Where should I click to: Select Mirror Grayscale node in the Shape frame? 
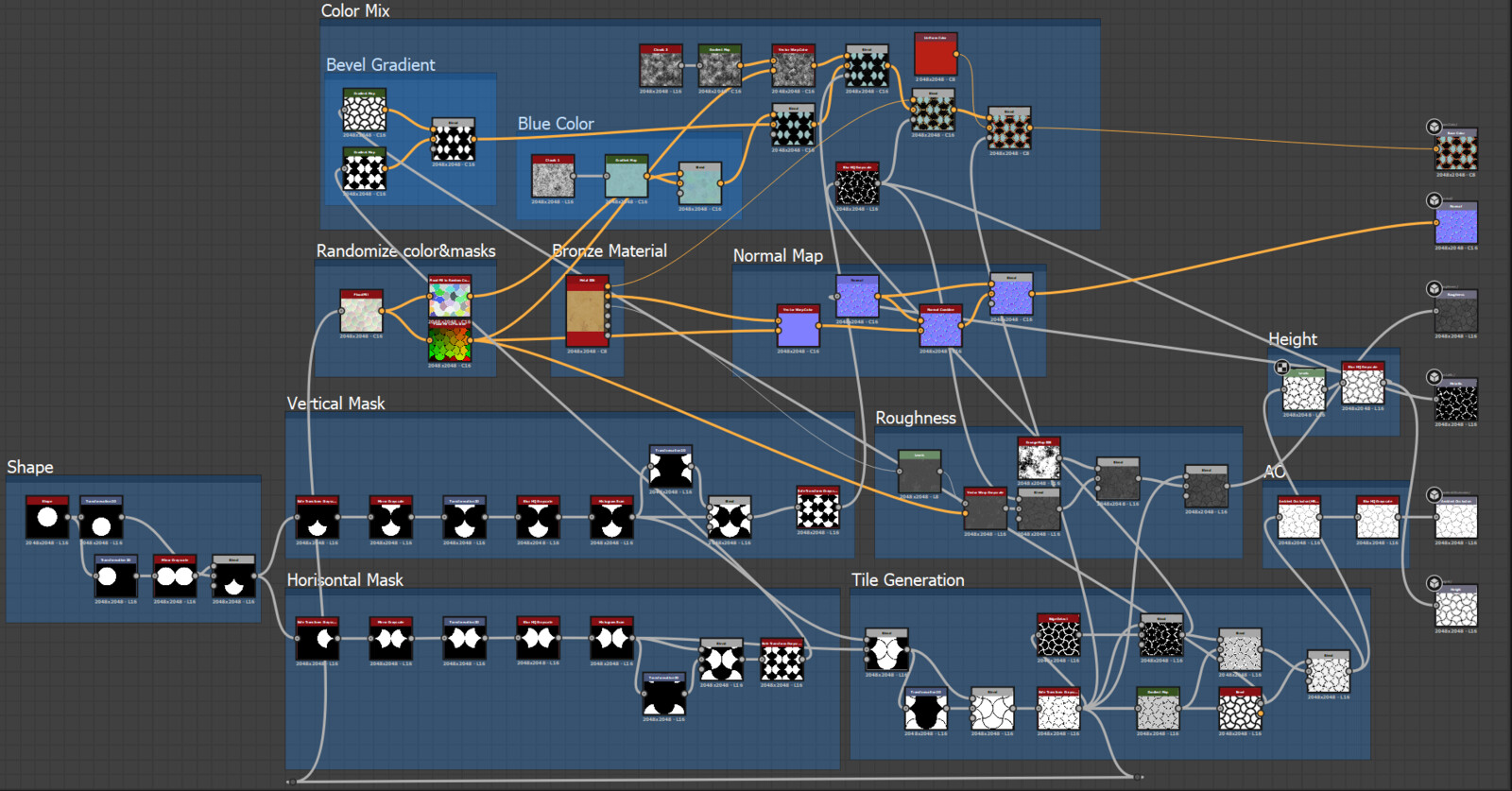[x=175, y=576]
